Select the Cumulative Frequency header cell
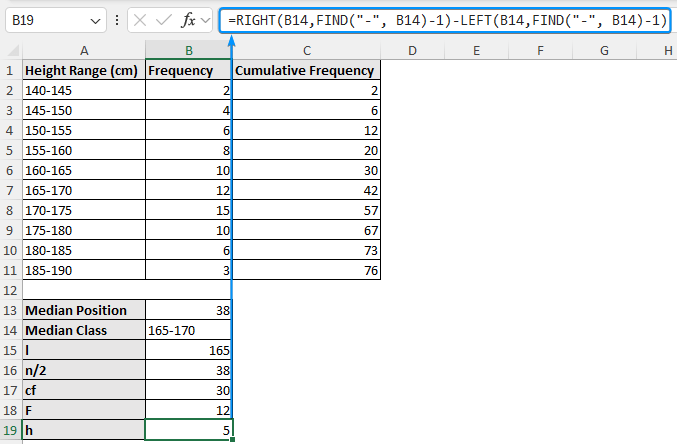The image size is (677, 444). click(x=306, y=70)
